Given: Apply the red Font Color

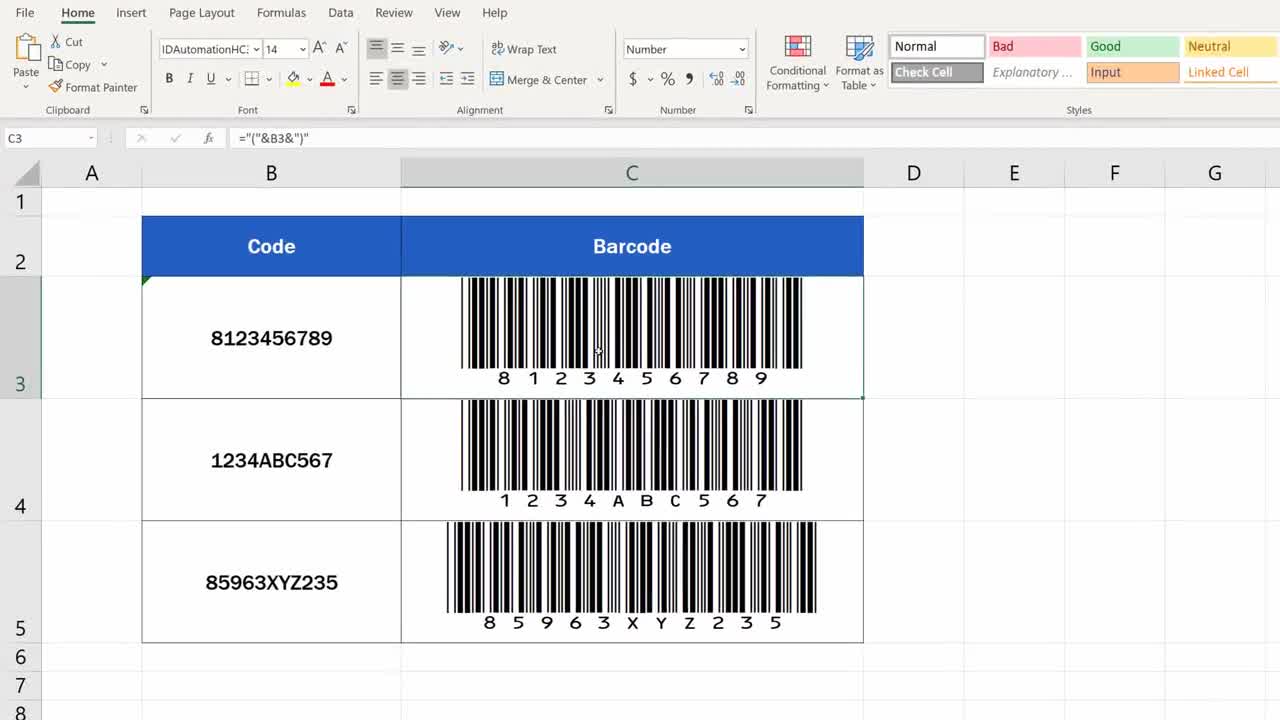Looking at the screenshot, I should click(327, 79).
